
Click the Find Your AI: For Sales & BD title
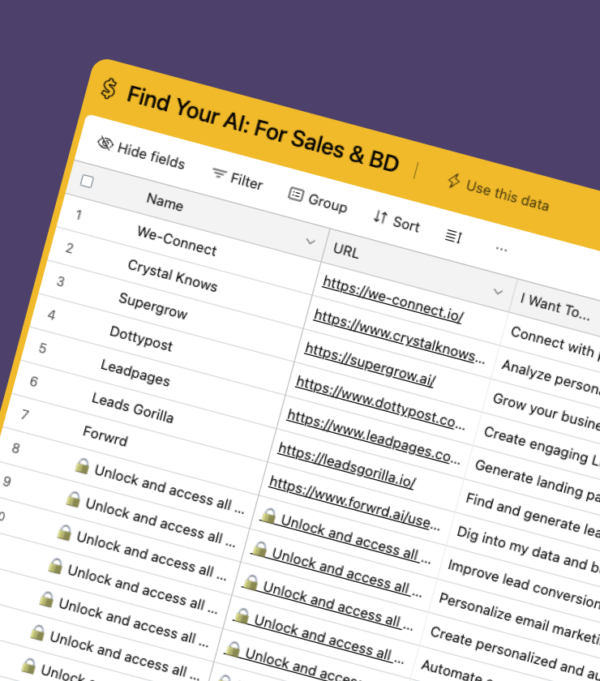[x=263, y=129]
